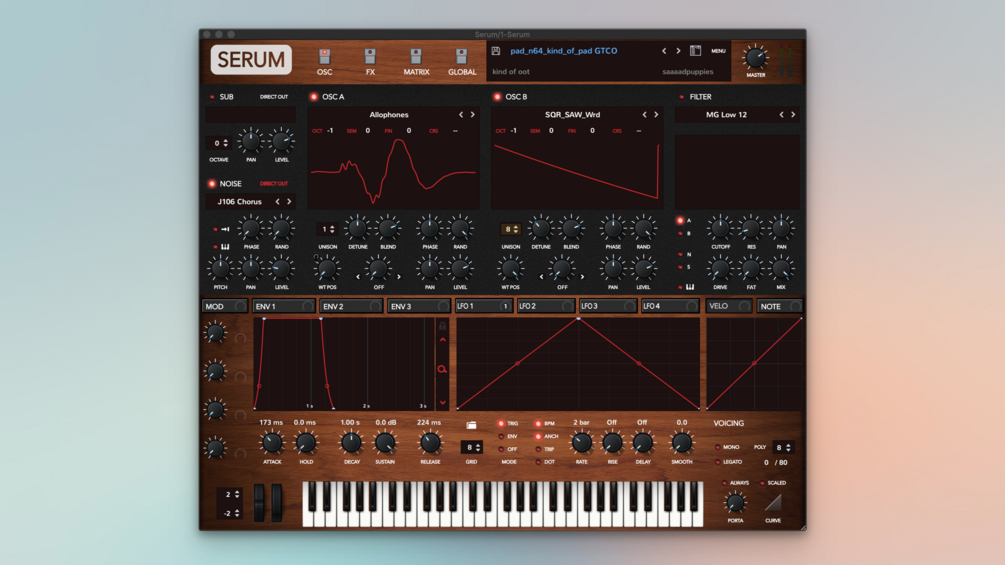Click the preset name pad_n64_kind_of_pad
Screen dimensions: 1005x565
(563, 51)
